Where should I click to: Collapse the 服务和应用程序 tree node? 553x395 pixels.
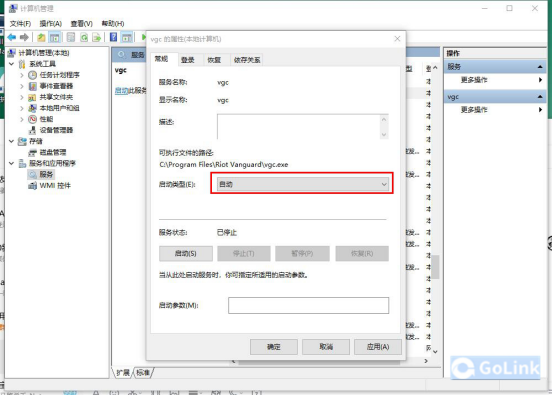tap(12, 163)
